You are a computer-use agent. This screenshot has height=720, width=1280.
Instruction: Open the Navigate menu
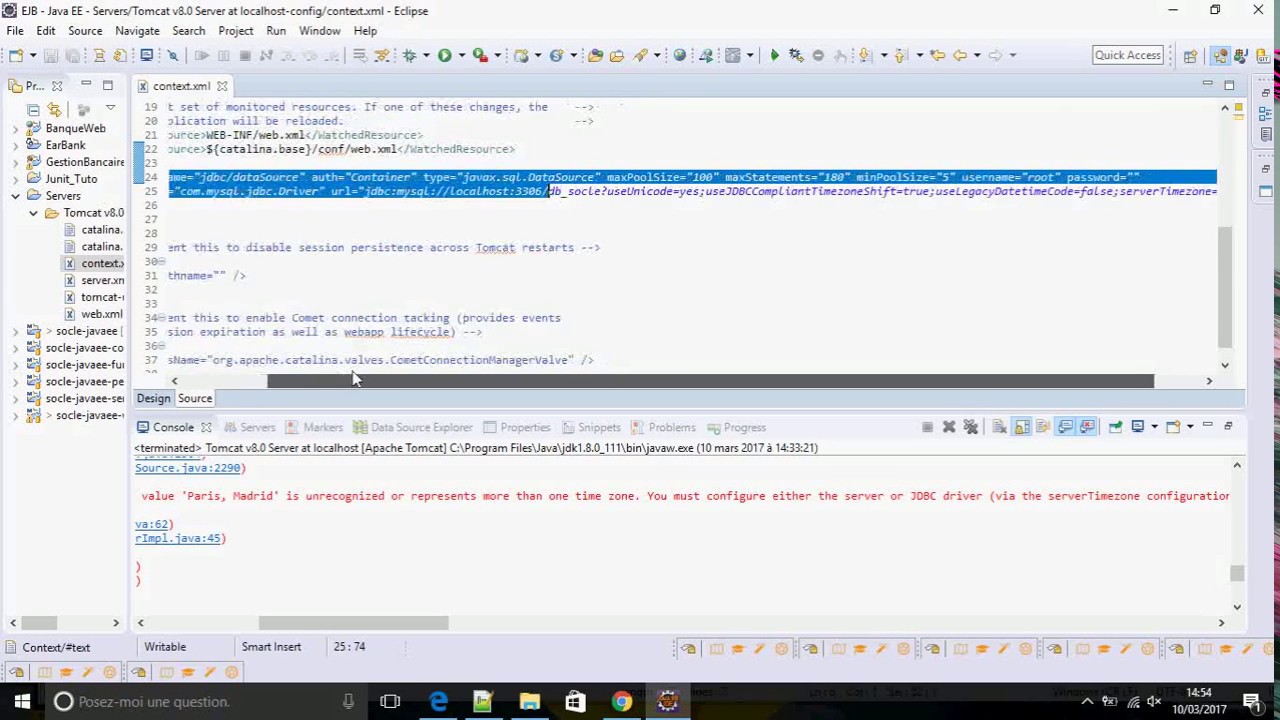[137, 31]
